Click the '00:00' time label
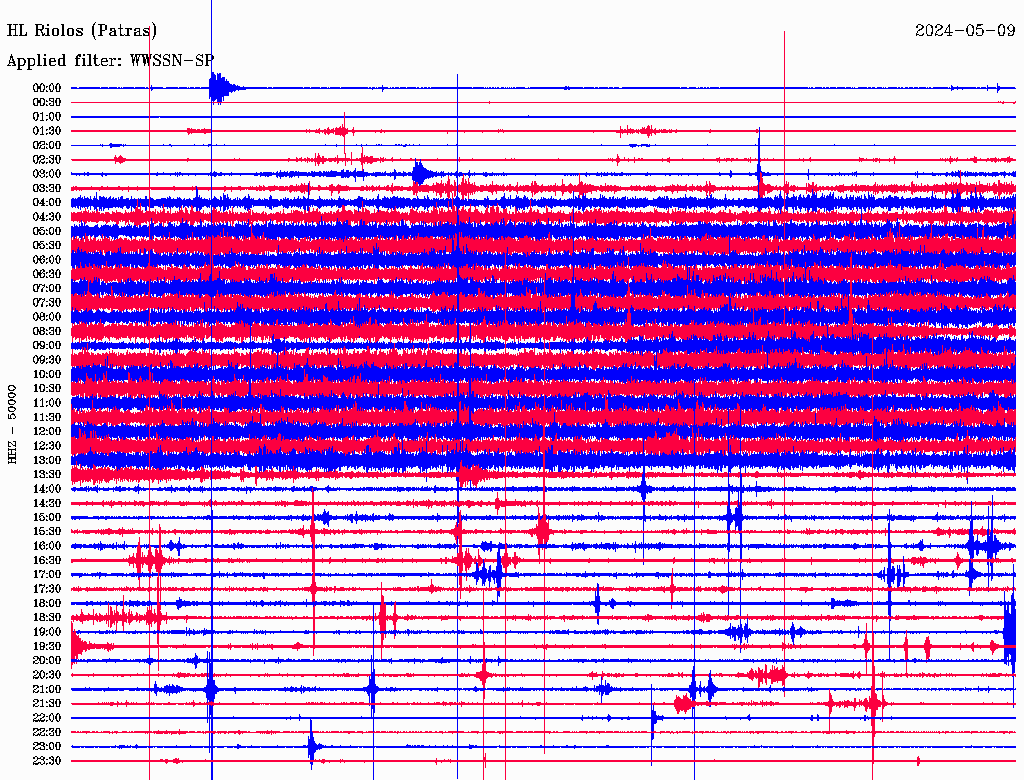The image size is (1024, 780). (x=47, y=88)
